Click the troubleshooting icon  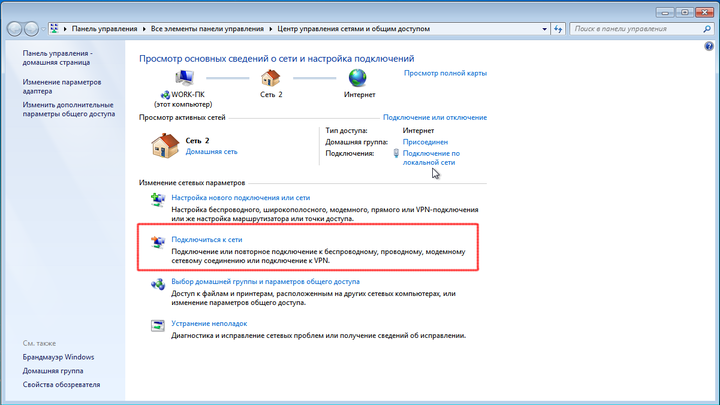pyautogui.click(x=158, y=326)
